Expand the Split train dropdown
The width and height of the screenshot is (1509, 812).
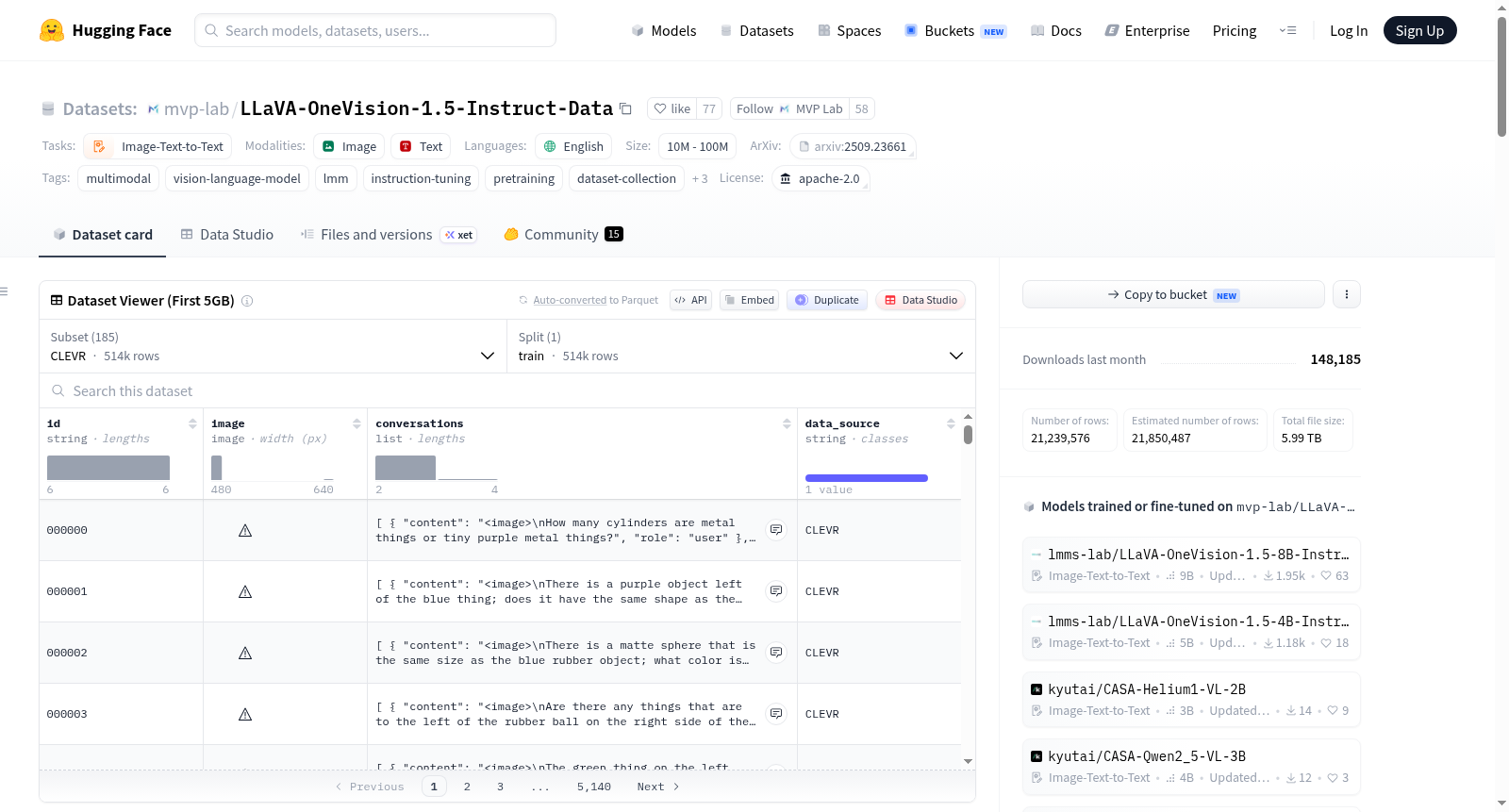point(741,346)
